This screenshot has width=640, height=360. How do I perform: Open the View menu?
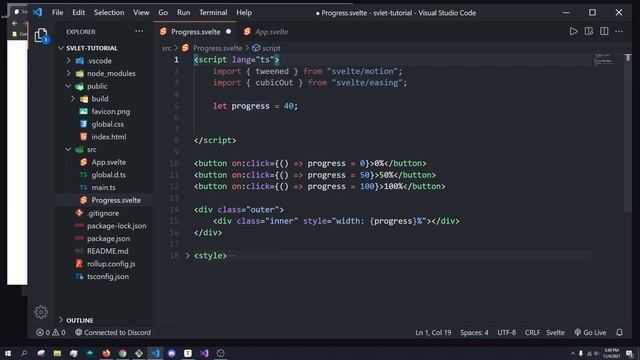pyautogui.click(x=141, y=13)
